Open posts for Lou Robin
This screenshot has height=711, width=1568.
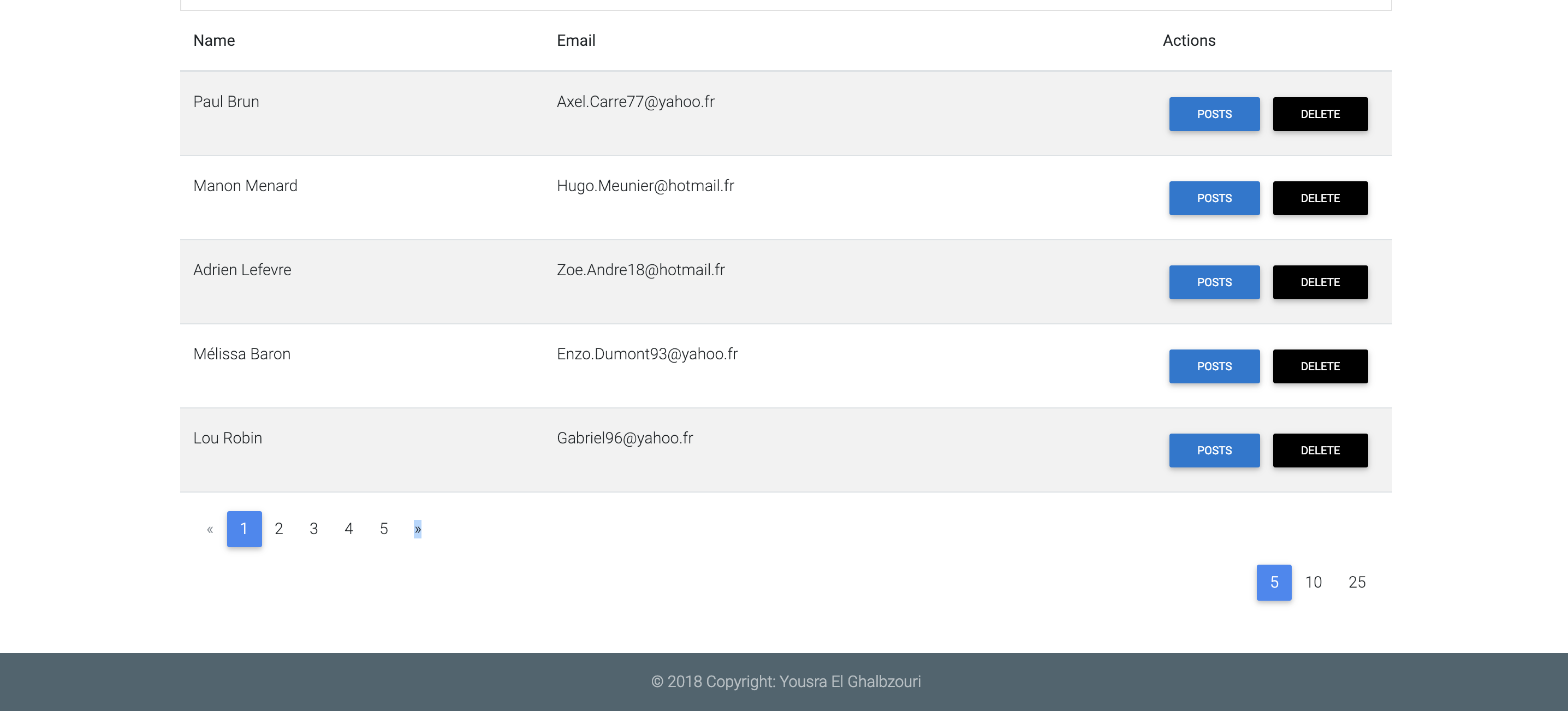click(x=1214, y=450)
